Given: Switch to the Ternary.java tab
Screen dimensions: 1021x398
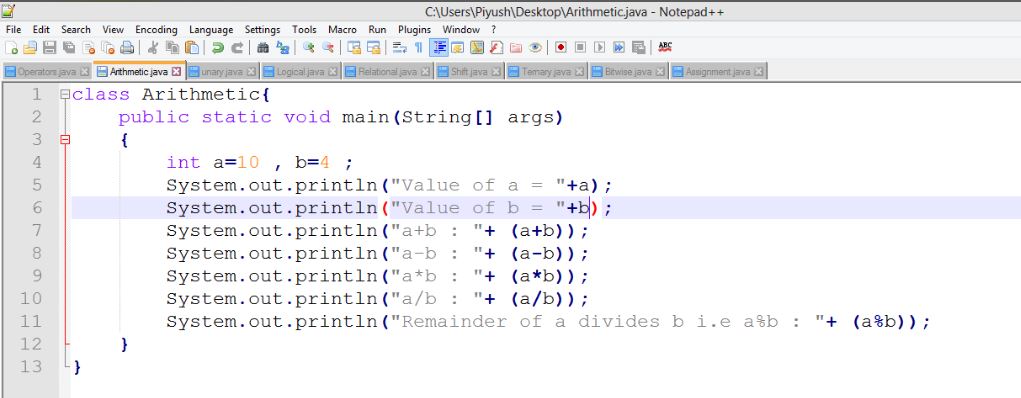Looking at the screenshot, I should click(547, 72).
